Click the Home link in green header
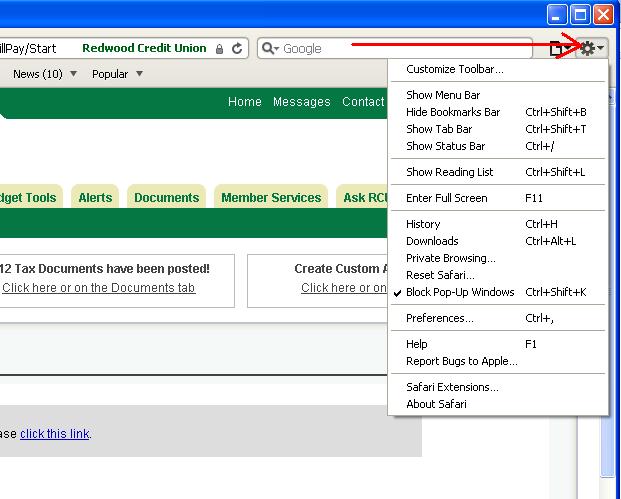The height and width of the screenshot is (499, 621). (x=244, y=102)
